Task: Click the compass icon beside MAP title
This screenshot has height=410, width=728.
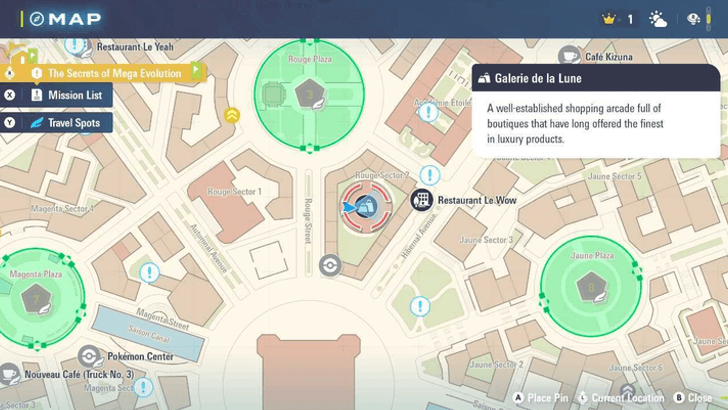Action: (37, 19)
